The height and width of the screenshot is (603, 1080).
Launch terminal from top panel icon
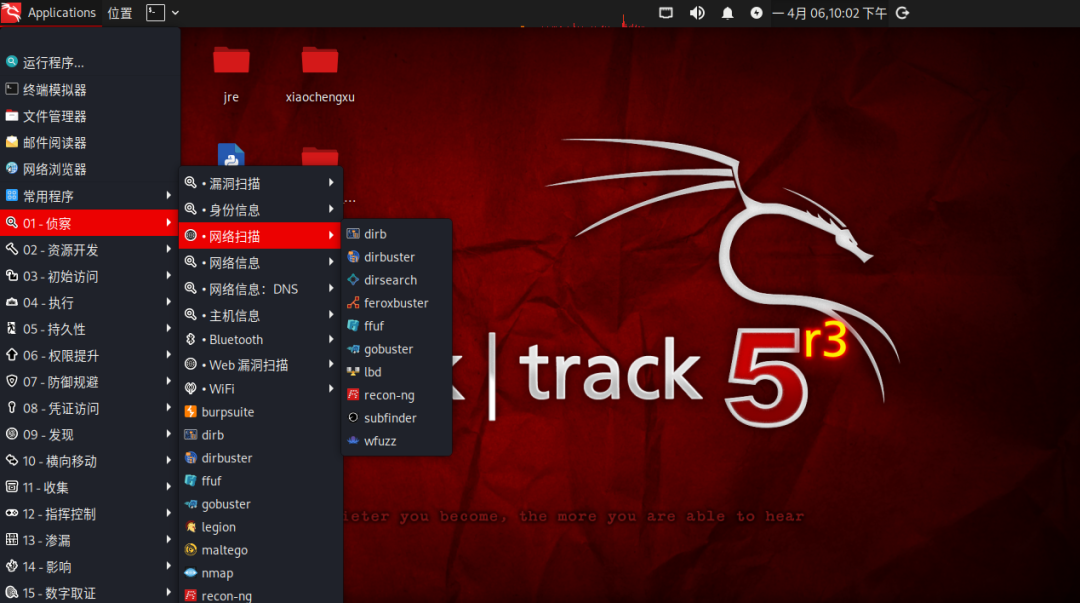156,12
